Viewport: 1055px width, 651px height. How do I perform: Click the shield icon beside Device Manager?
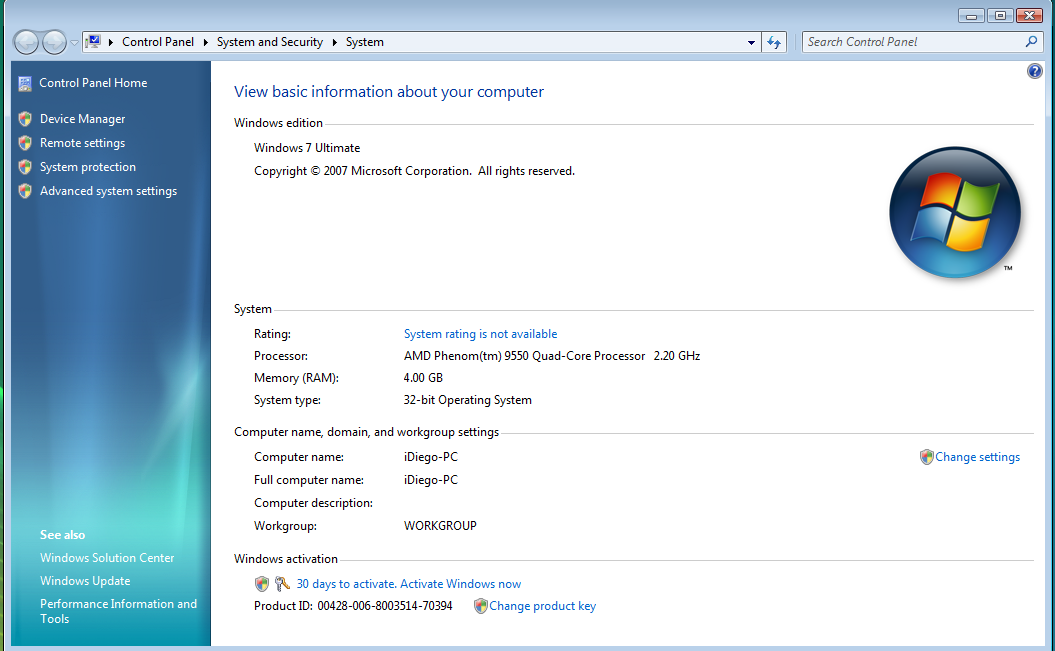tap(25, 119)
